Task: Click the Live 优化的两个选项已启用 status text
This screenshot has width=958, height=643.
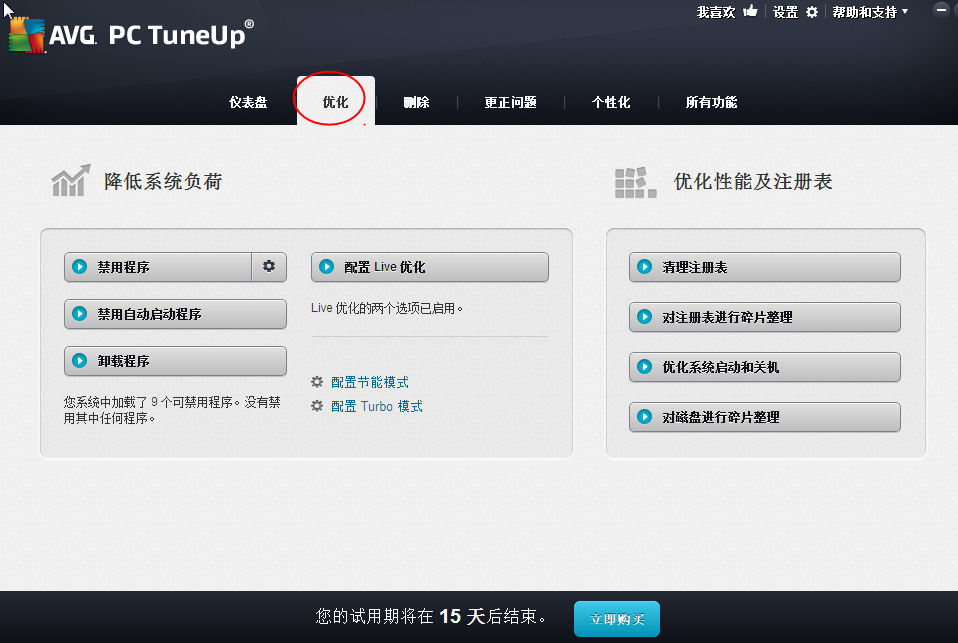Action: click(x=387, y=308)
